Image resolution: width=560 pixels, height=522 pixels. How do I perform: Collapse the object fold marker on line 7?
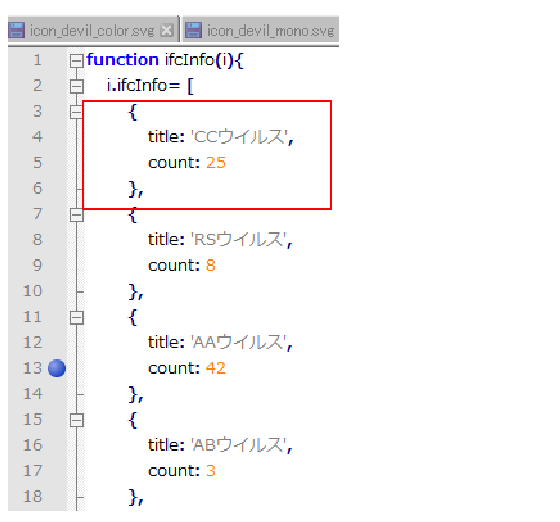[x=76, y=215]
